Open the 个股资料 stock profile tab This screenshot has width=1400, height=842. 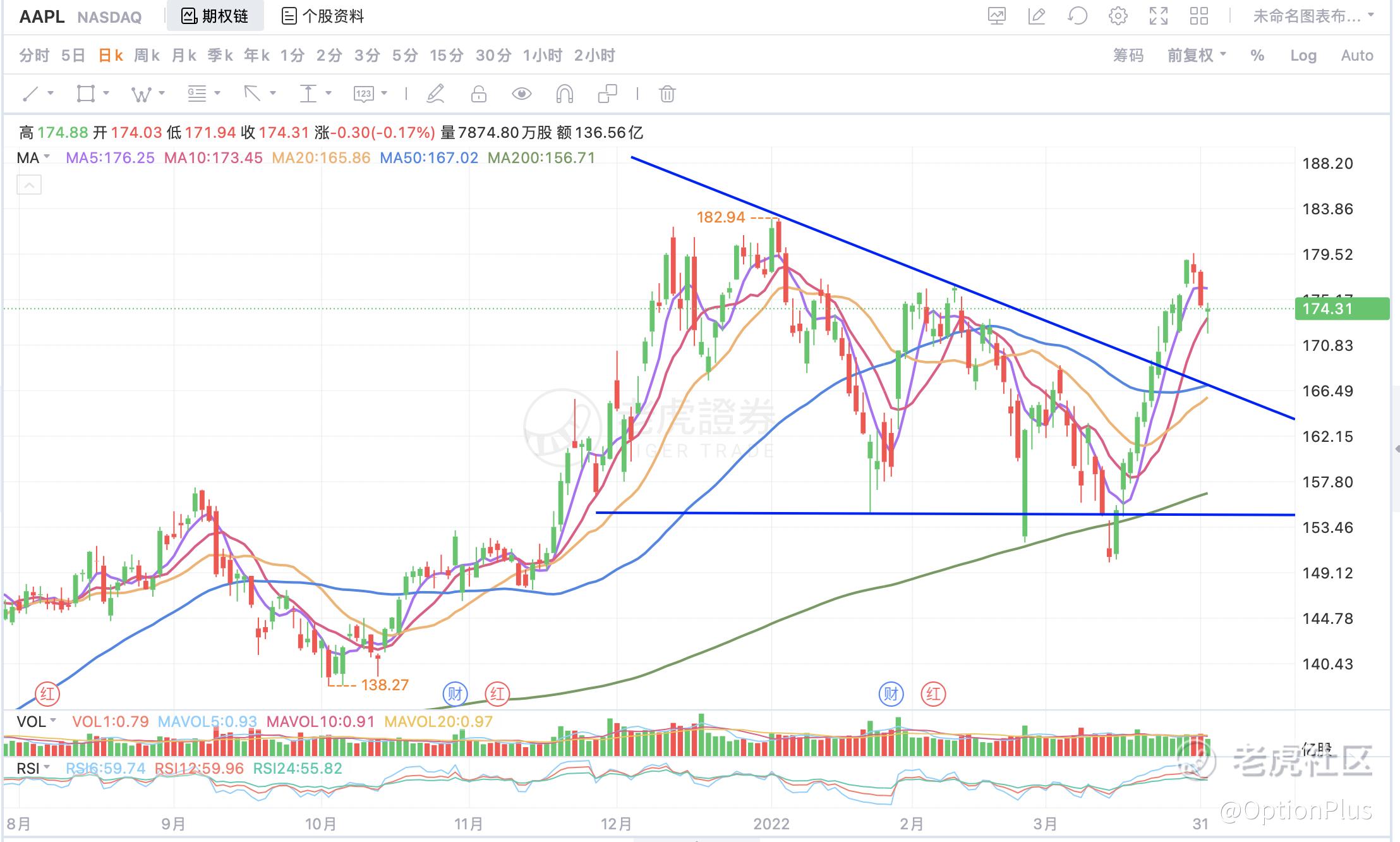tap(323, 16)
